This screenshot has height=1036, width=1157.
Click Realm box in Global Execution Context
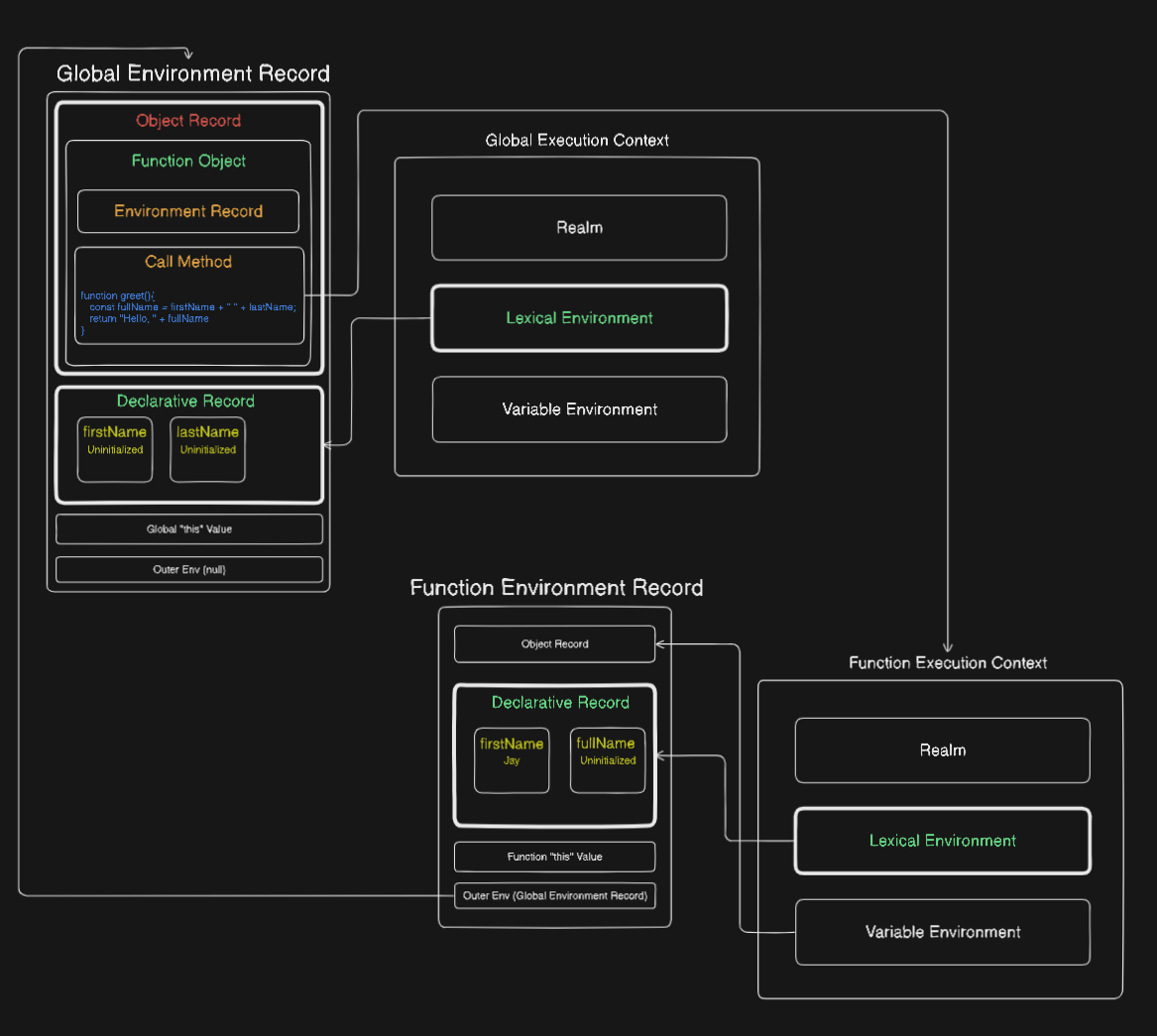point(579,227)
